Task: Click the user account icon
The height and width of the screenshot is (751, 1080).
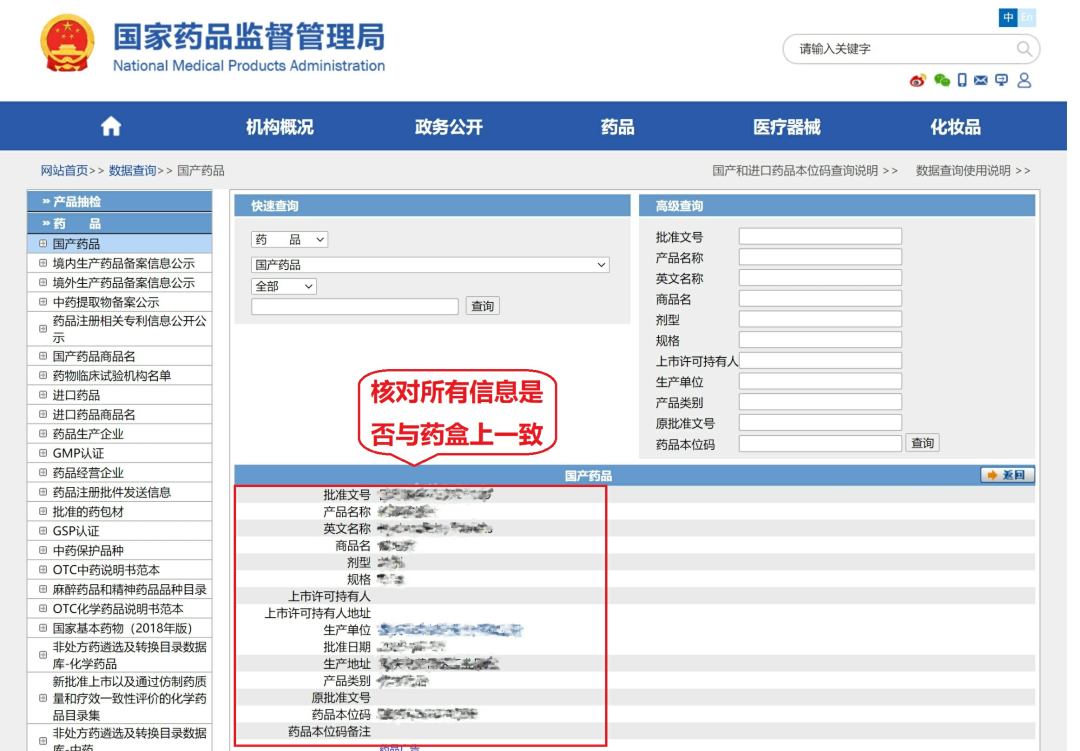Action: tap(1024, 81)
